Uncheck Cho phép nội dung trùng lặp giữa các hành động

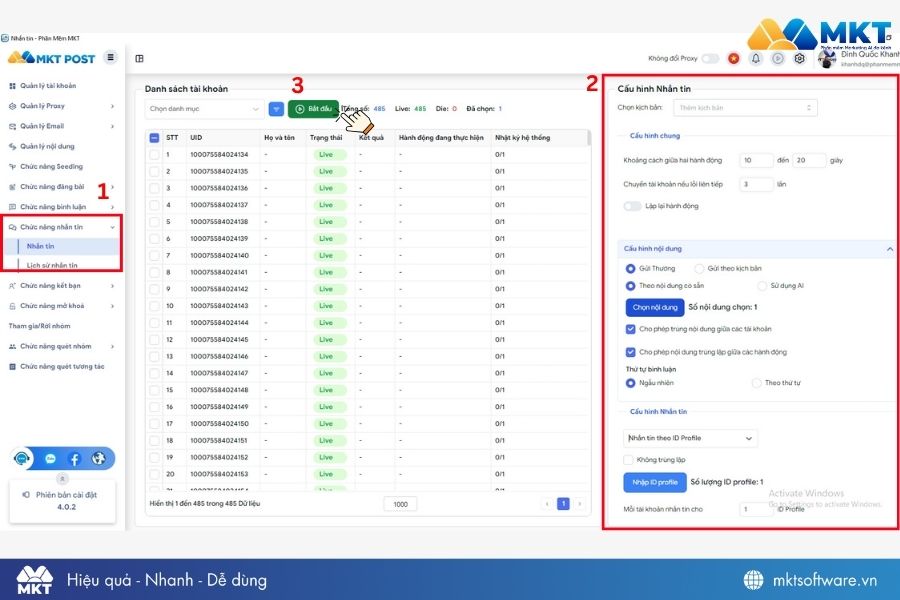coord(630,352)
